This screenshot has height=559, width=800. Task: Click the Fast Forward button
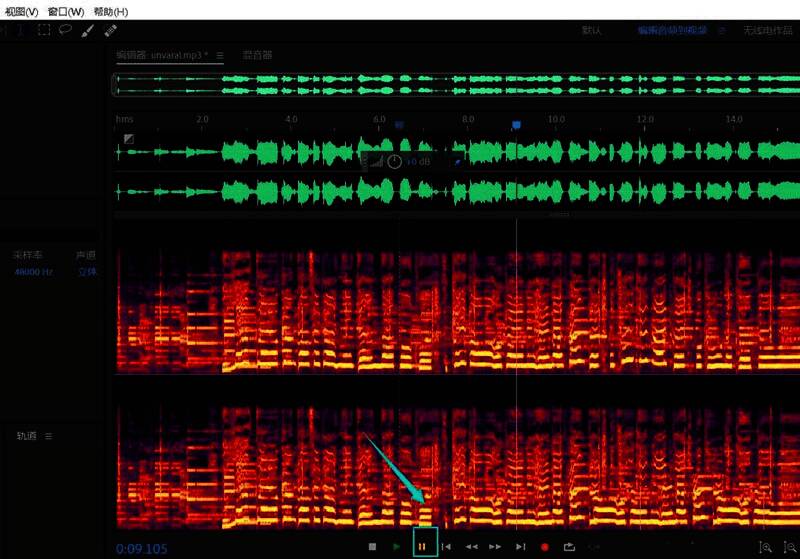[495, 547]
